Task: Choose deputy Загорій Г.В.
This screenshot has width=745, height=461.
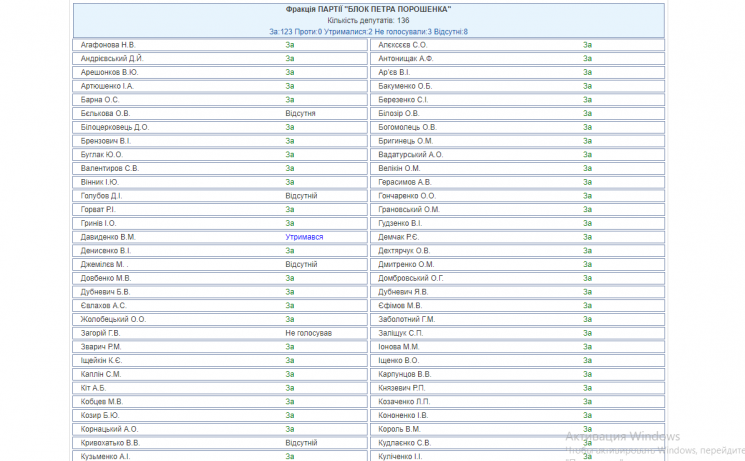Action: tap(100, 334)
